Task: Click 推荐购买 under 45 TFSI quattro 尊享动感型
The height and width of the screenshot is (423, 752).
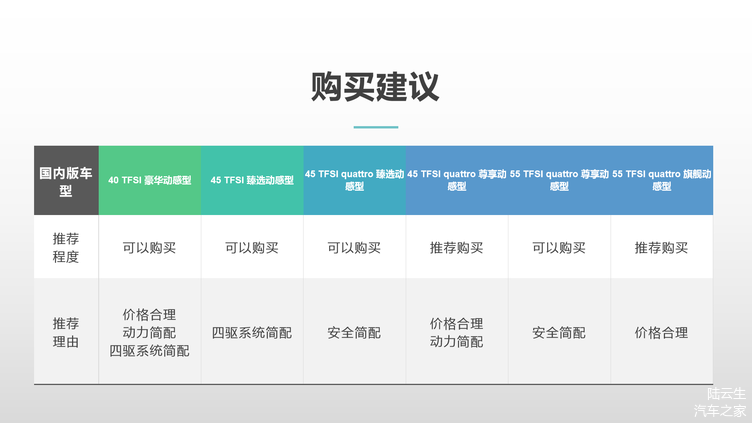Action: [x=457, y=248]
